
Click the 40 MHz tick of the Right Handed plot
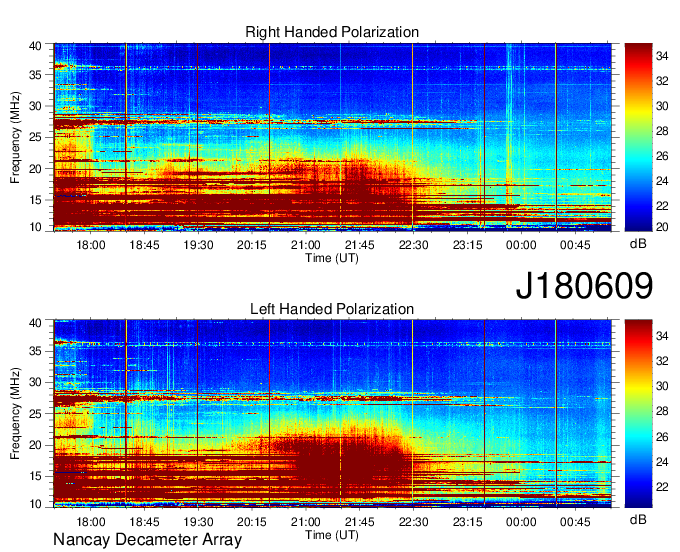pyautogui.click(x=35, y=46)
